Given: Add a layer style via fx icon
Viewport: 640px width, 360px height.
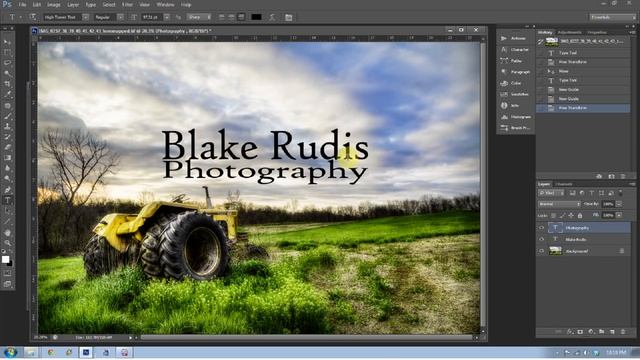Looking at the screenshot, I should (570, 332).
